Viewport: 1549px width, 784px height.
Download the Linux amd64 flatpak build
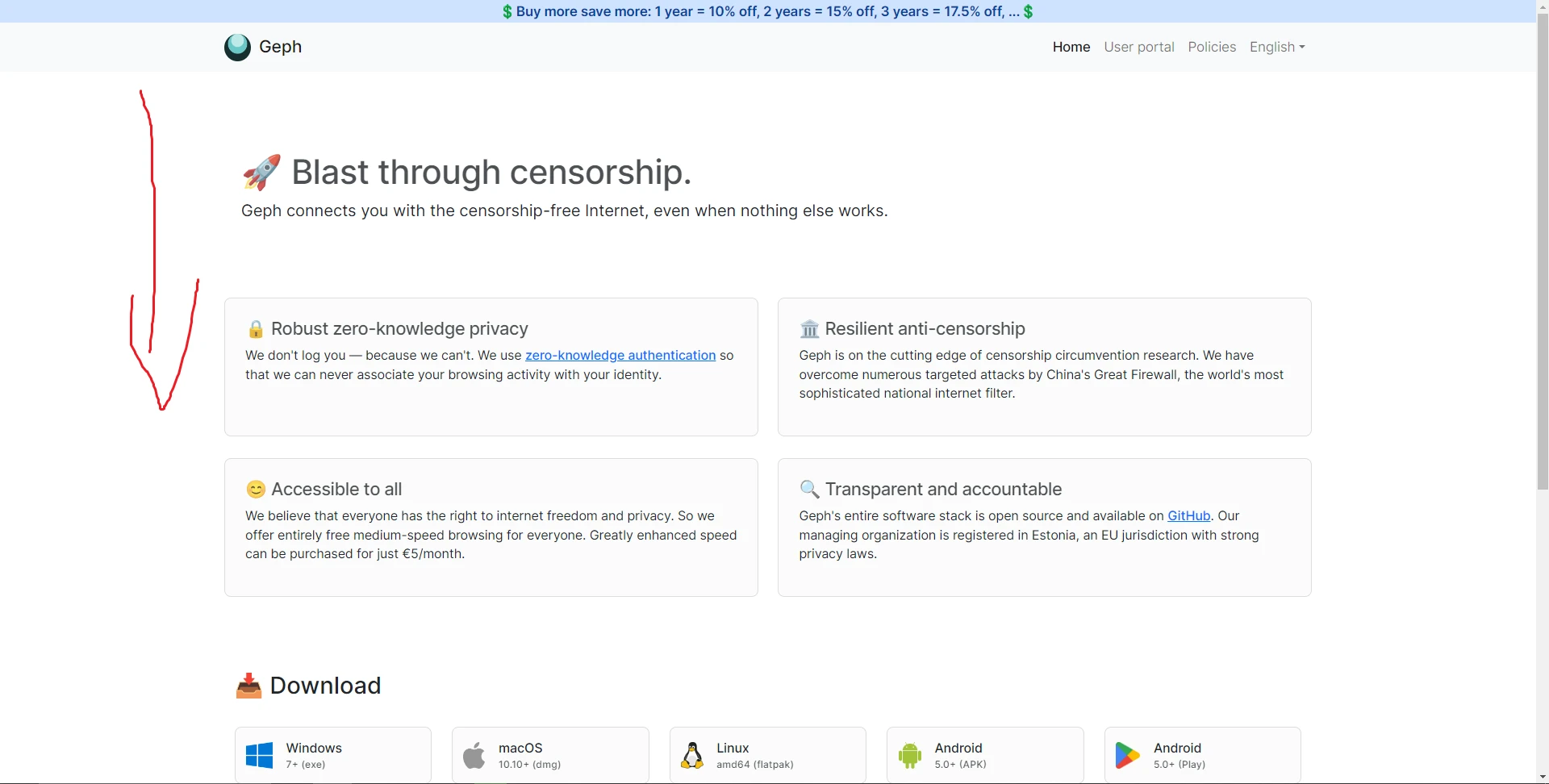(x=768, y=755)
